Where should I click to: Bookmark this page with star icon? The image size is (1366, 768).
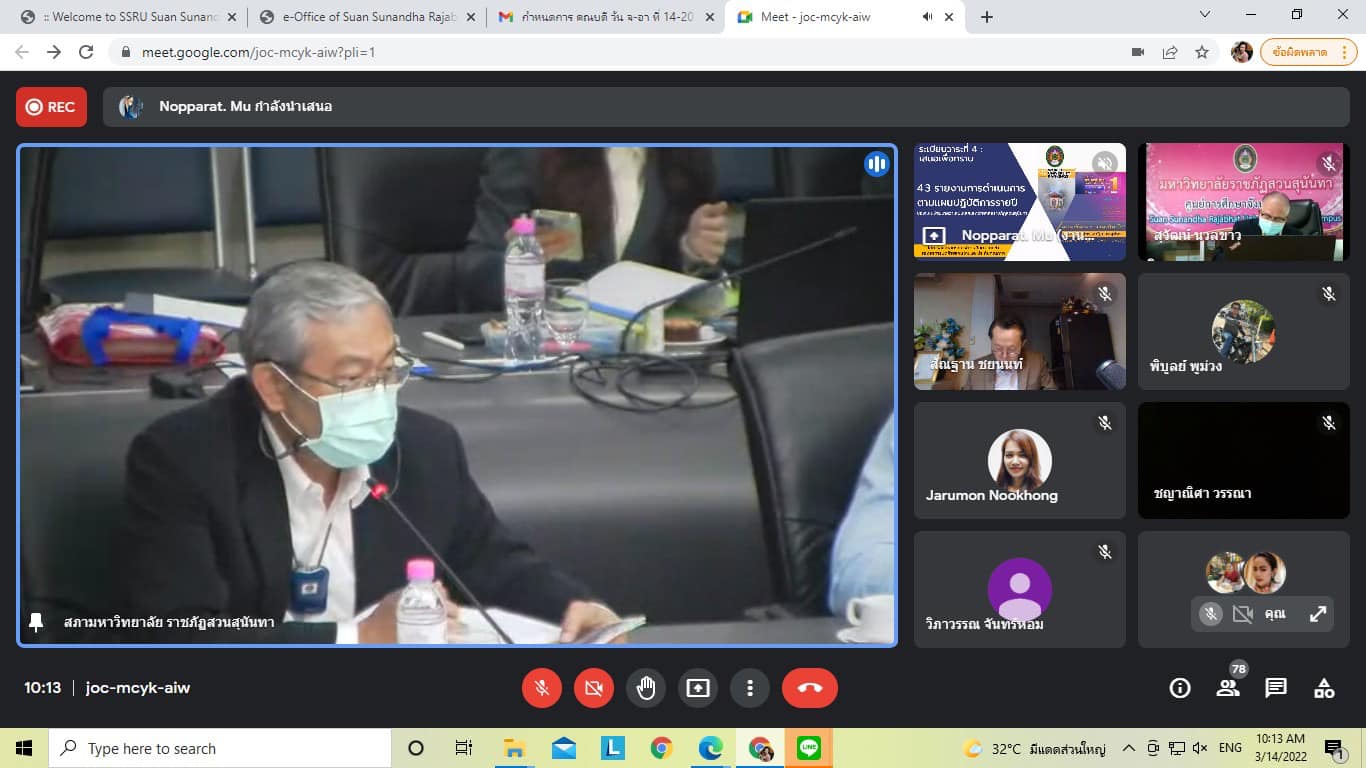[1202, 52]
